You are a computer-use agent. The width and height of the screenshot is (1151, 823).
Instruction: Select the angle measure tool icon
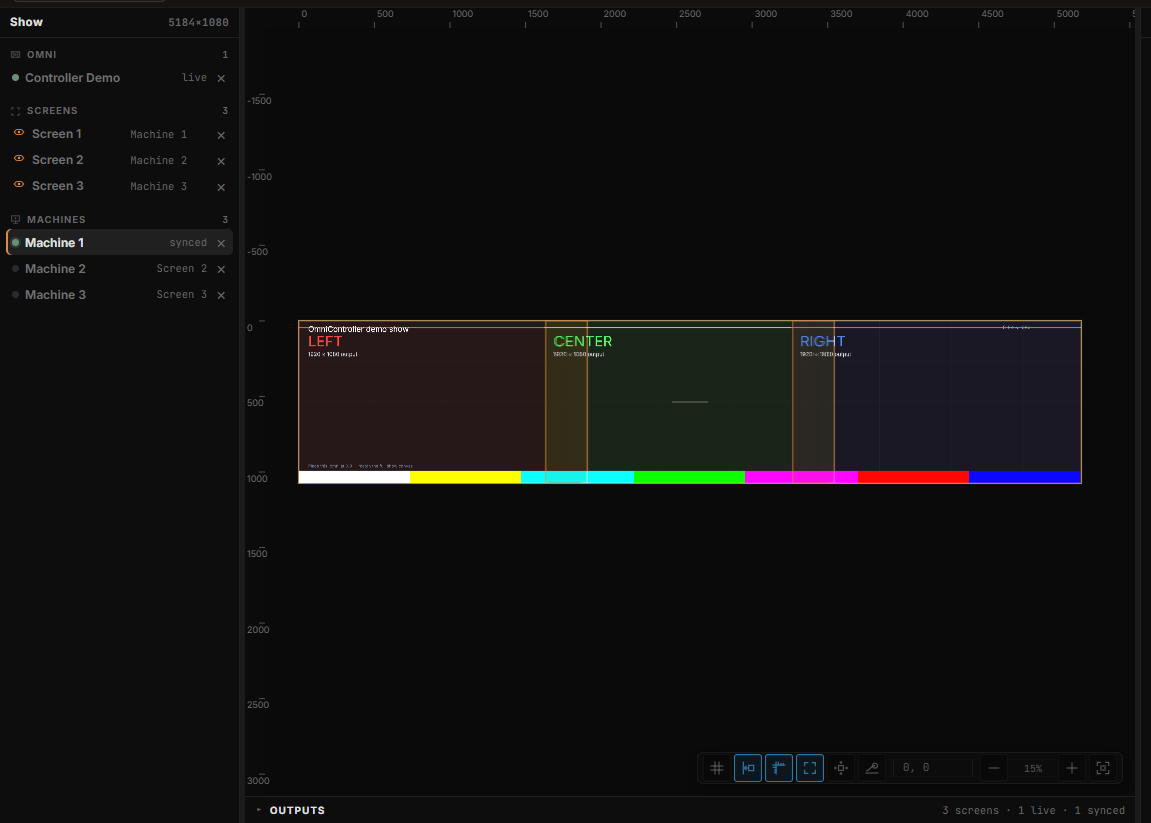tap(872, 768)
